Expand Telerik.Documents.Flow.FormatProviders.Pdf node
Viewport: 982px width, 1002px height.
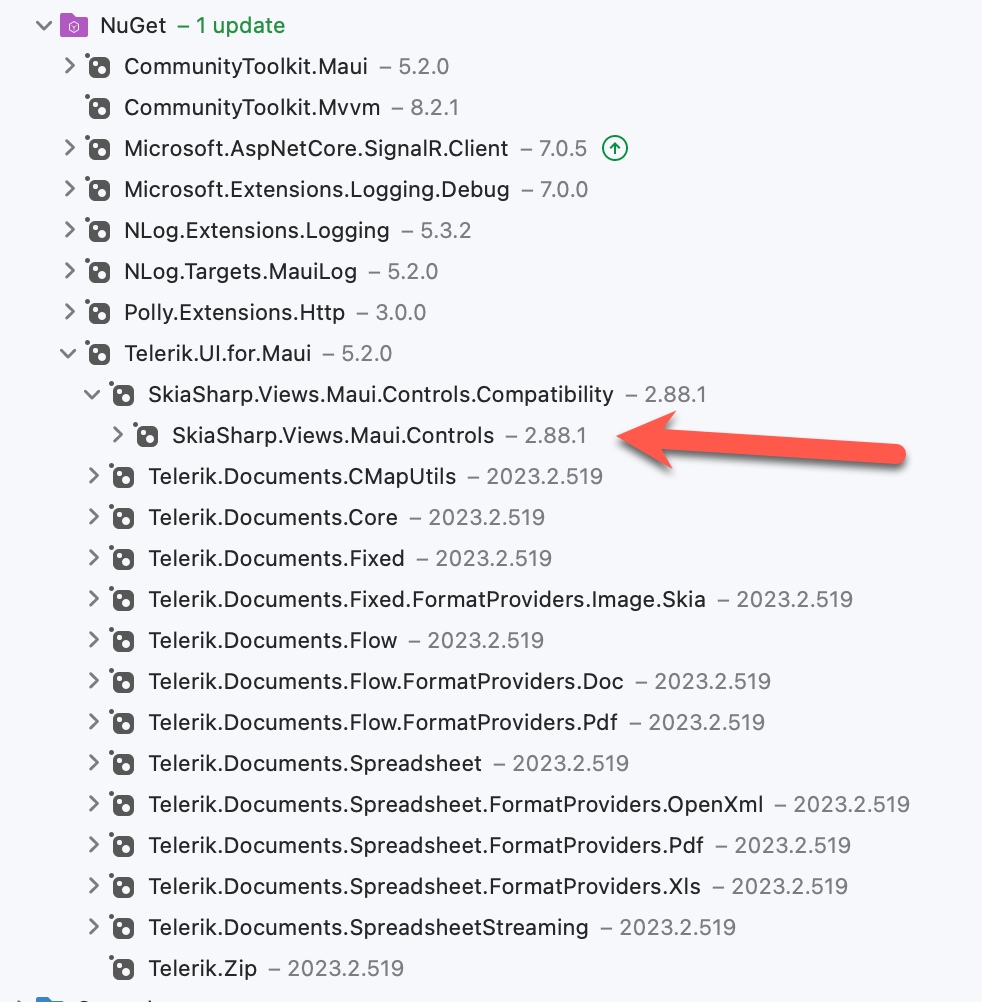coord(93,722)
